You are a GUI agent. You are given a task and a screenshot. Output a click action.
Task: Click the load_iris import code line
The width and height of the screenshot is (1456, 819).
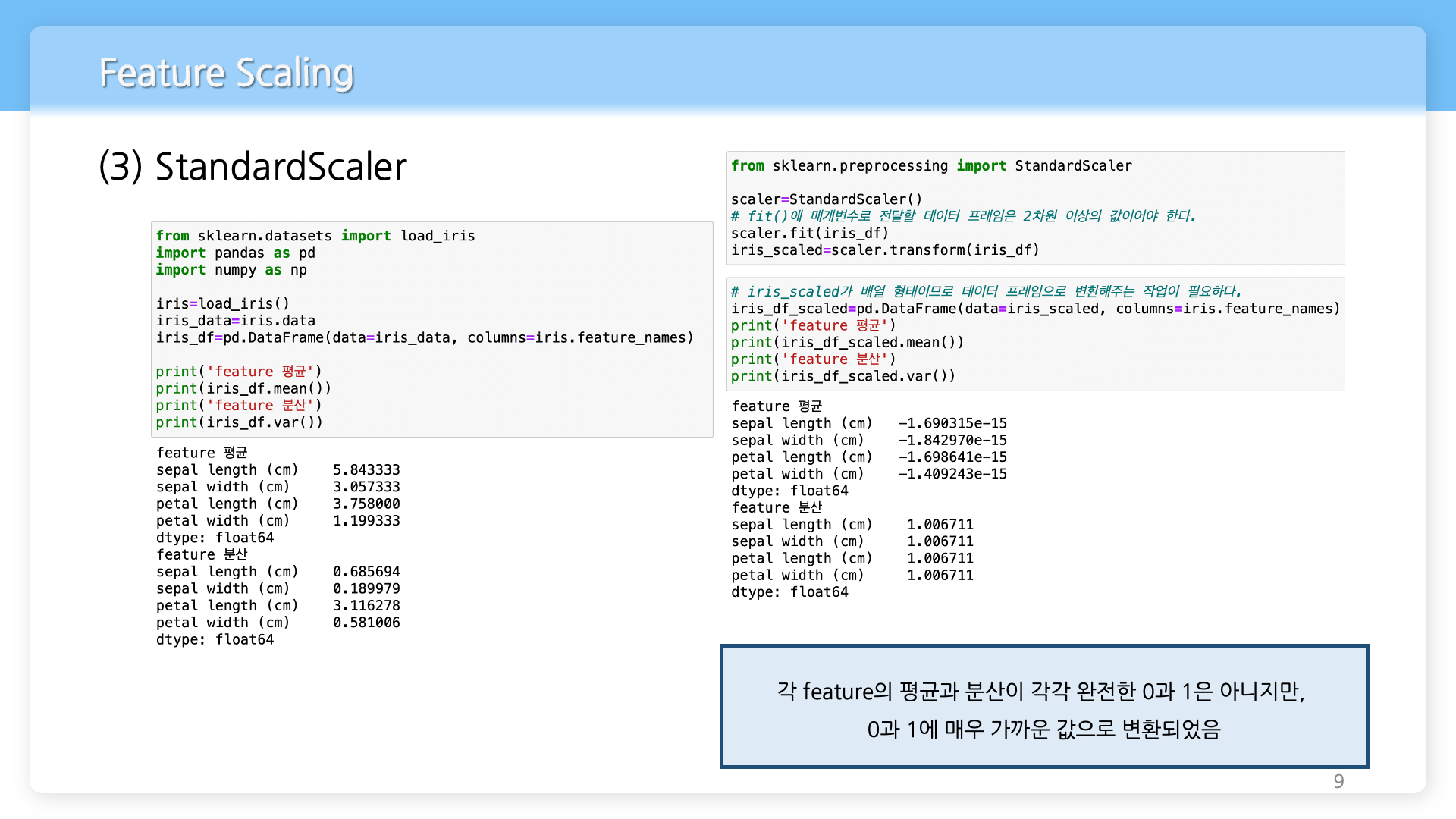pos(315,236)
